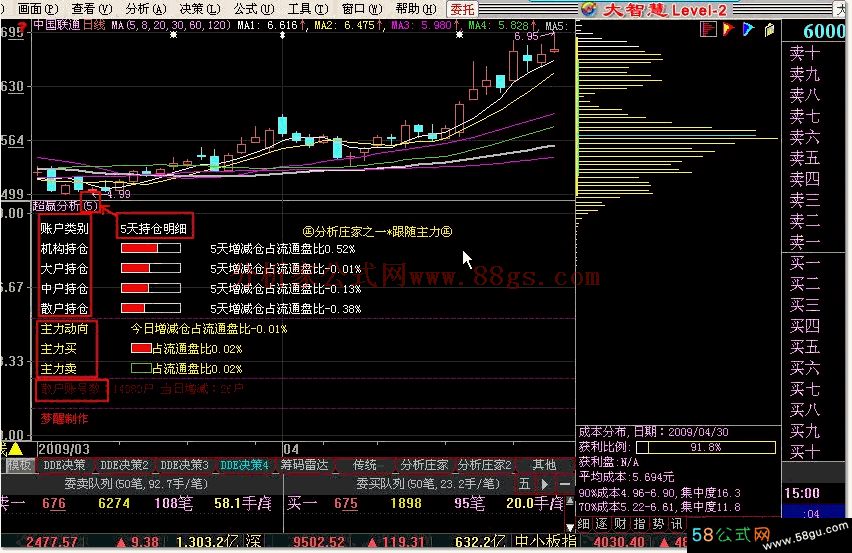Switch to the DDE决策3 tab
This screenshot has height=553, width=852.
184,465
